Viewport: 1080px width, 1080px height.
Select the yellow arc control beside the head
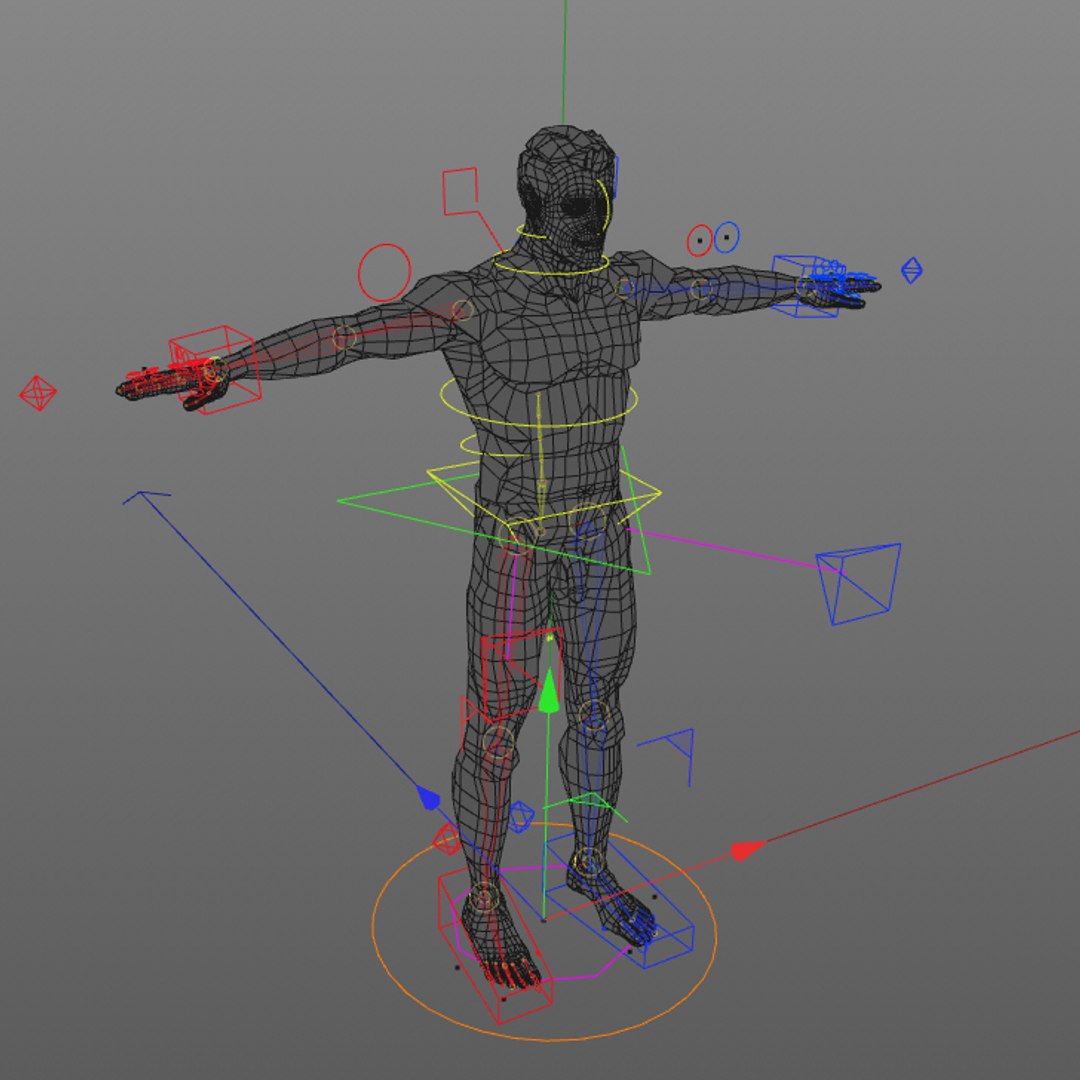(604, 205)
